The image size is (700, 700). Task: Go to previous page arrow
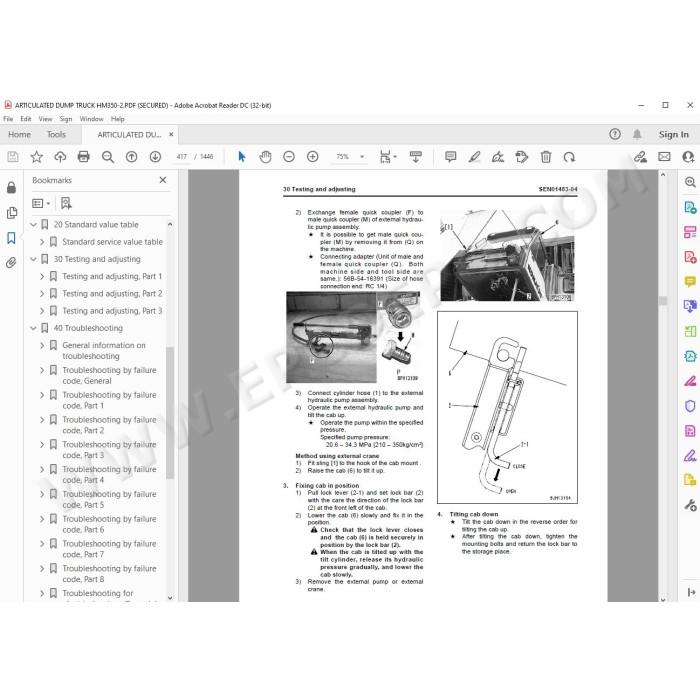click(x=131, y=157)
